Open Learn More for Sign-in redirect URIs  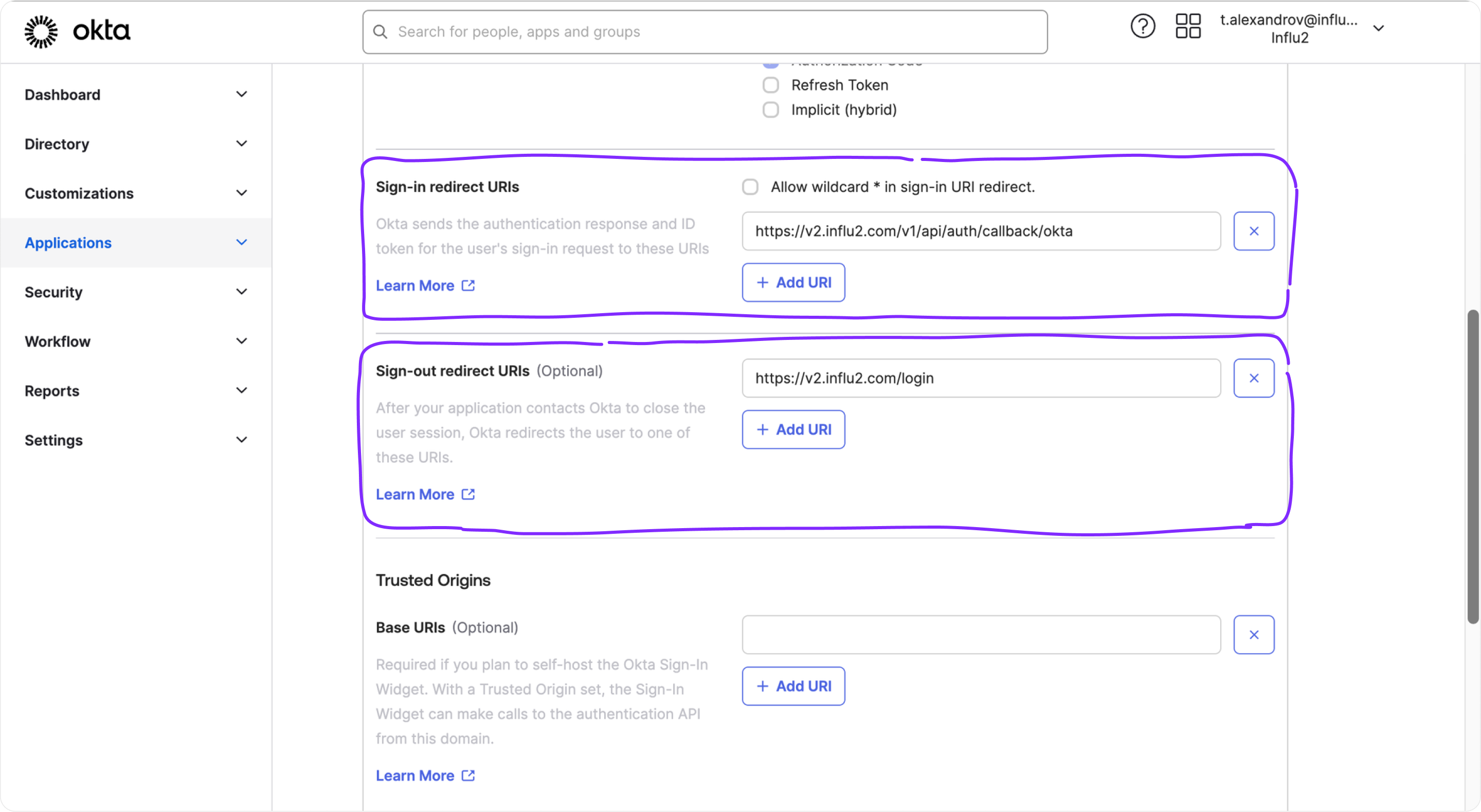tap(414, 285)
